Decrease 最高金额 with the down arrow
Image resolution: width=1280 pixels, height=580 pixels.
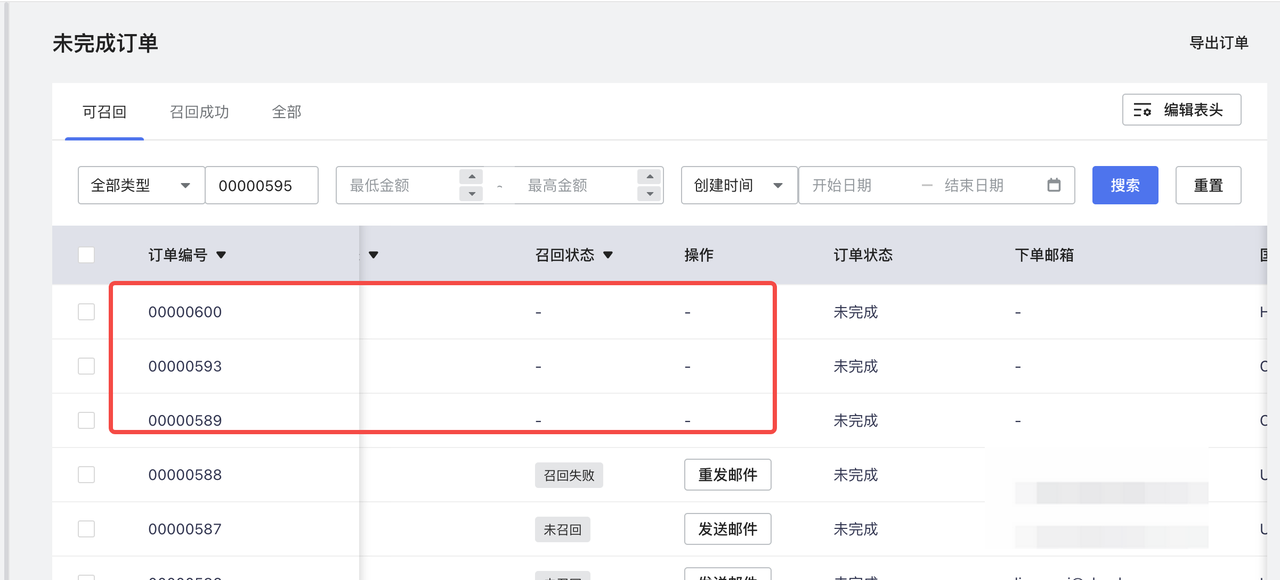[649, 194]
